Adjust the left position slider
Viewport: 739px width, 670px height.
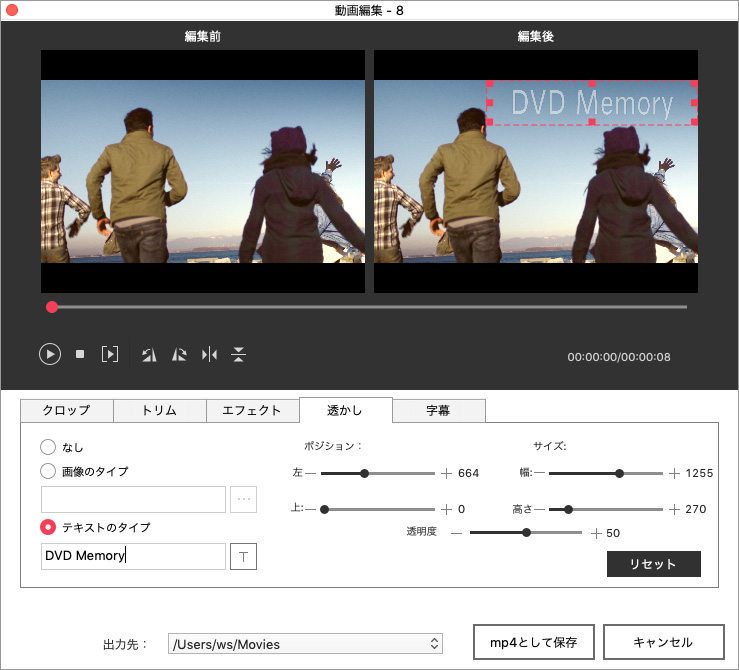tap(364, 473)
